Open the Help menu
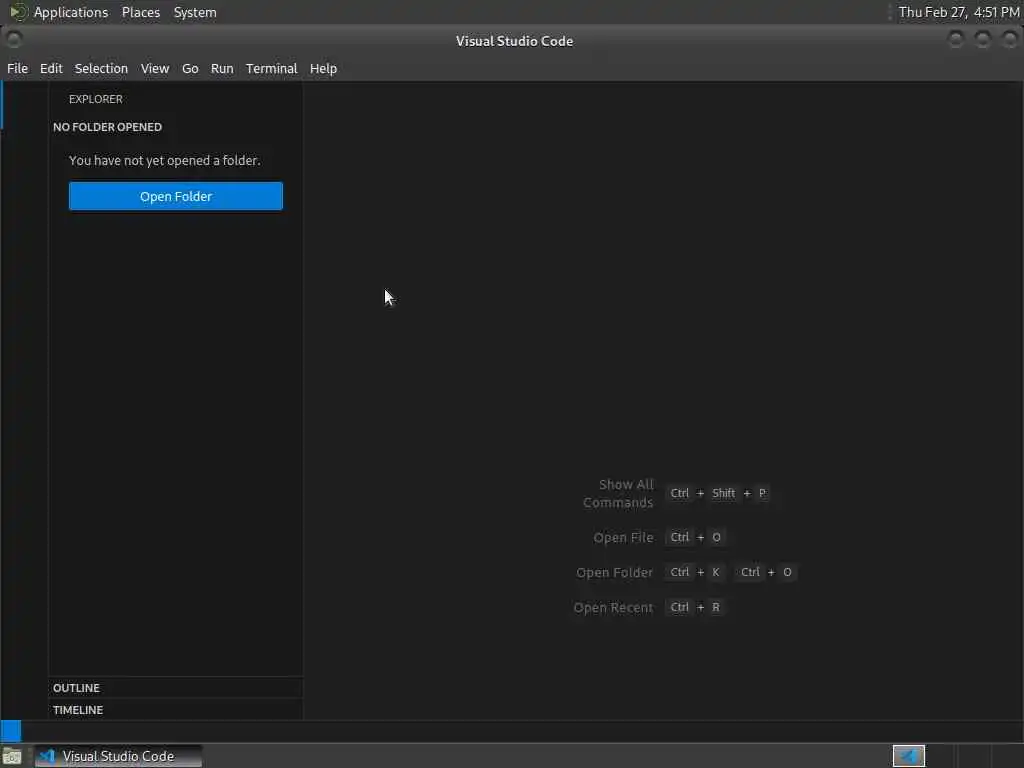Image resolution: width=1024 pixels, height=768 pixels. point(323,69)
